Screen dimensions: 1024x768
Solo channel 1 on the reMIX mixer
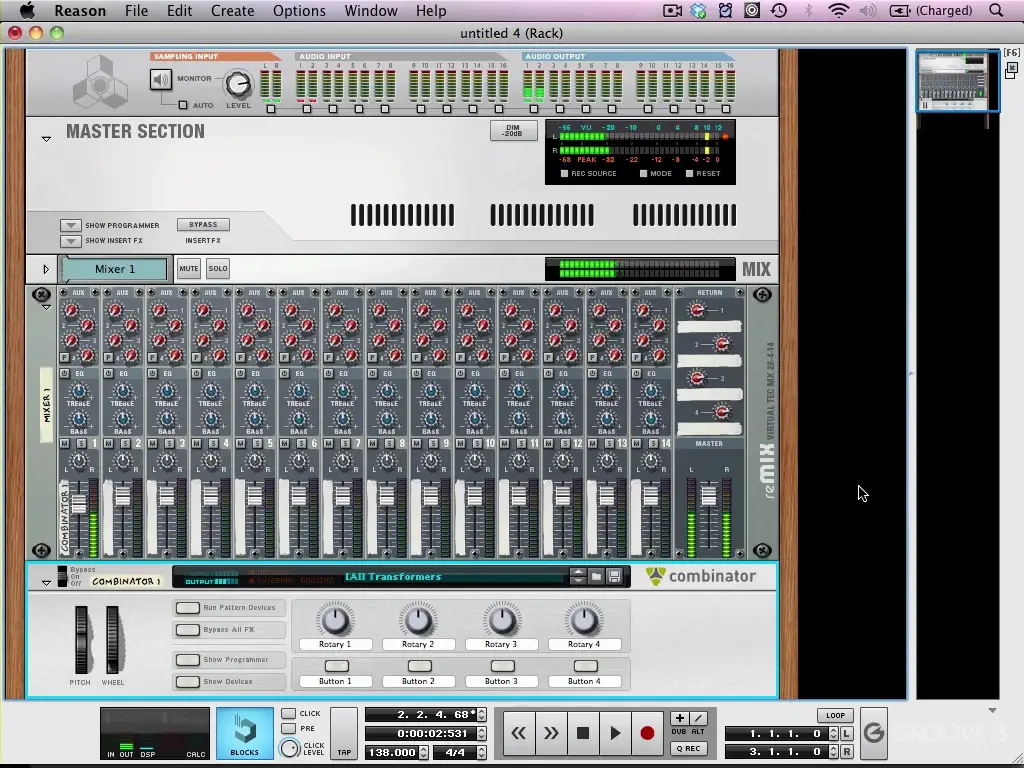click(81, 443)
